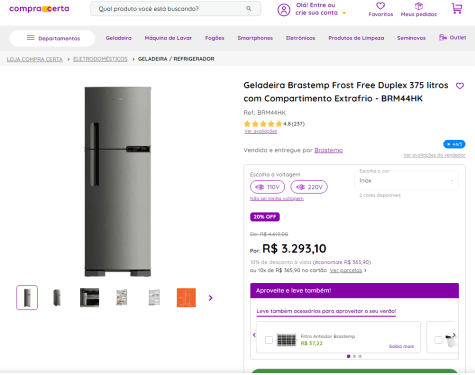Screen dimensions: 475x375
Task: Open the Outlet tag icon link
Action: coord(452,37)
